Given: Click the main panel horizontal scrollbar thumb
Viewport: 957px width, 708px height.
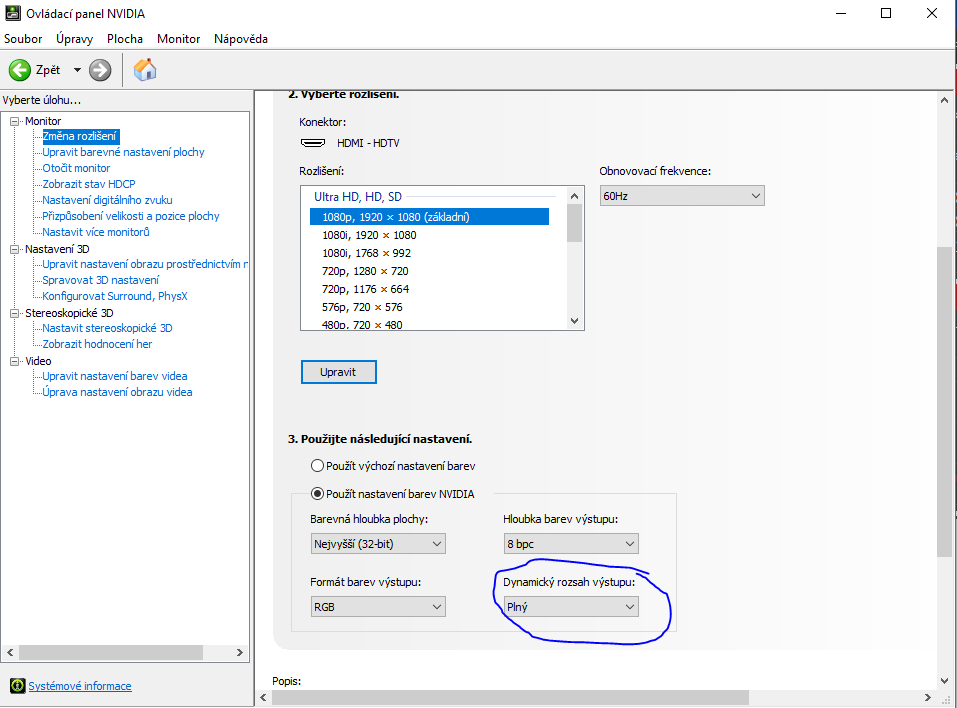Looking at the screenshot, I should coord(510,697).
